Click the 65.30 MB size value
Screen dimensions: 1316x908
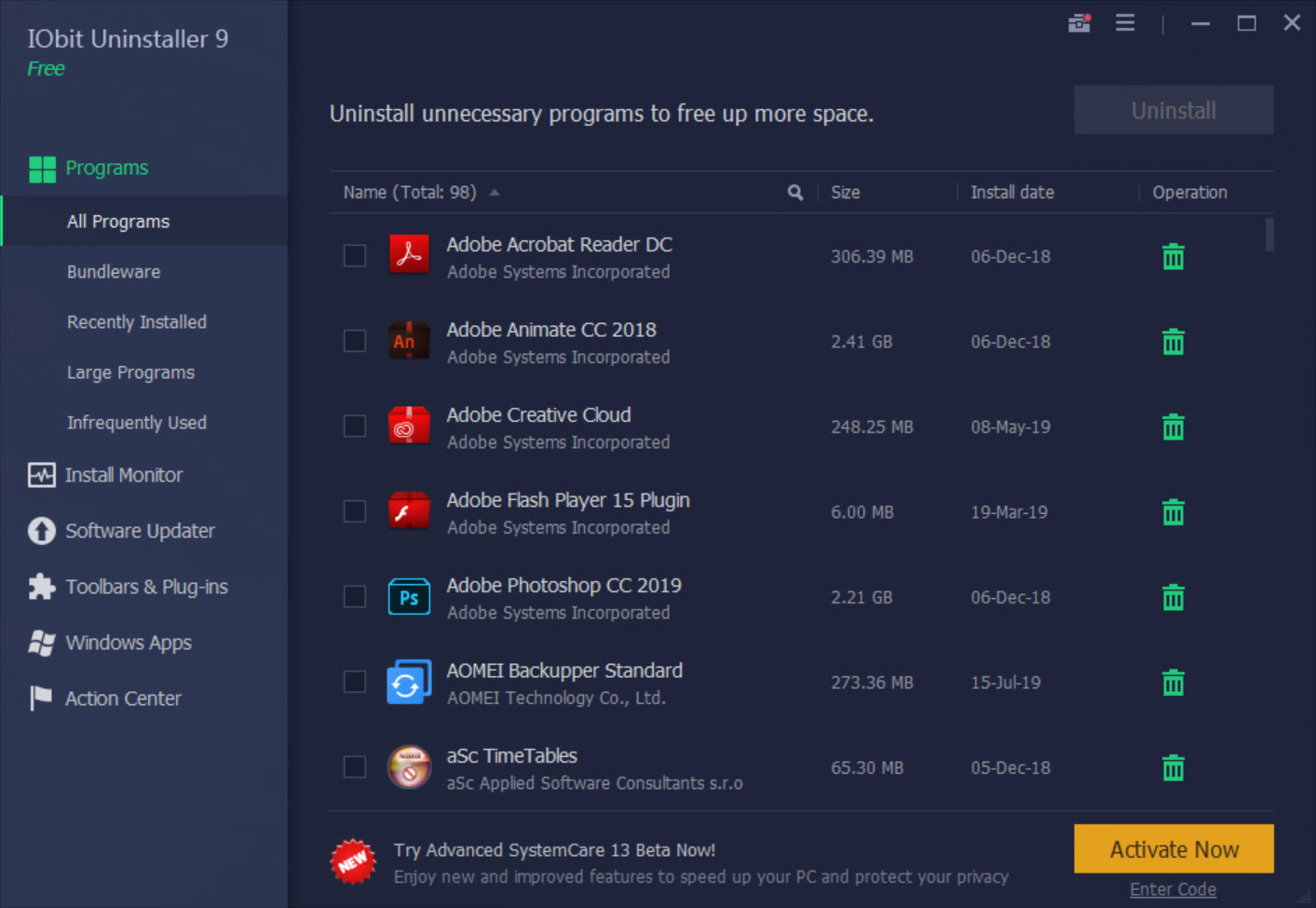pos(867,768)
